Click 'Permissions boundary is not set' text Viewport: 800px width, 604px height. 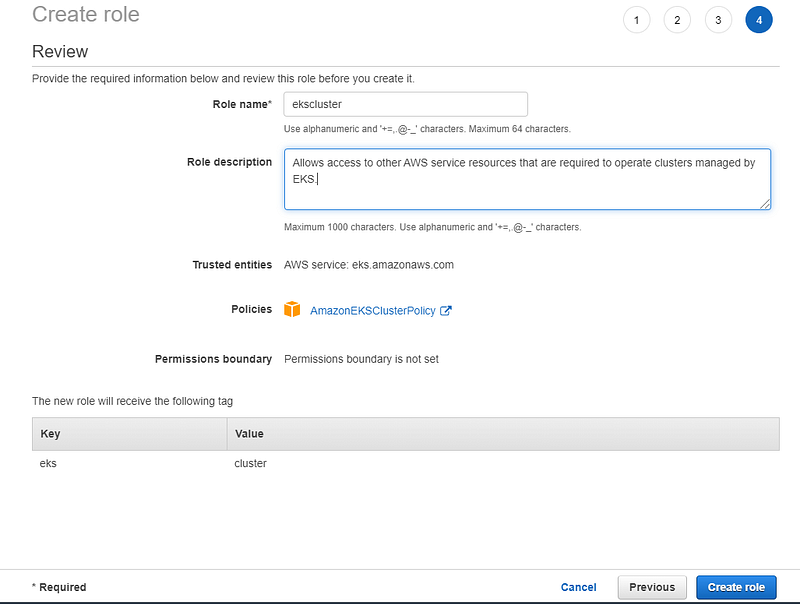(361, 359)
